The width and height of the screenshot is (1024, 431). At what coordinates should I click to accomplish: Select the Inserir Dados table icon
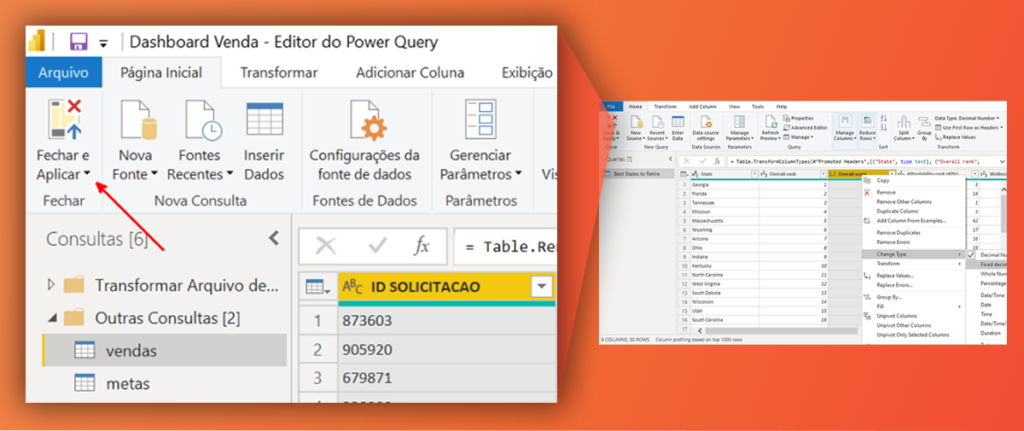click(264, 119)
